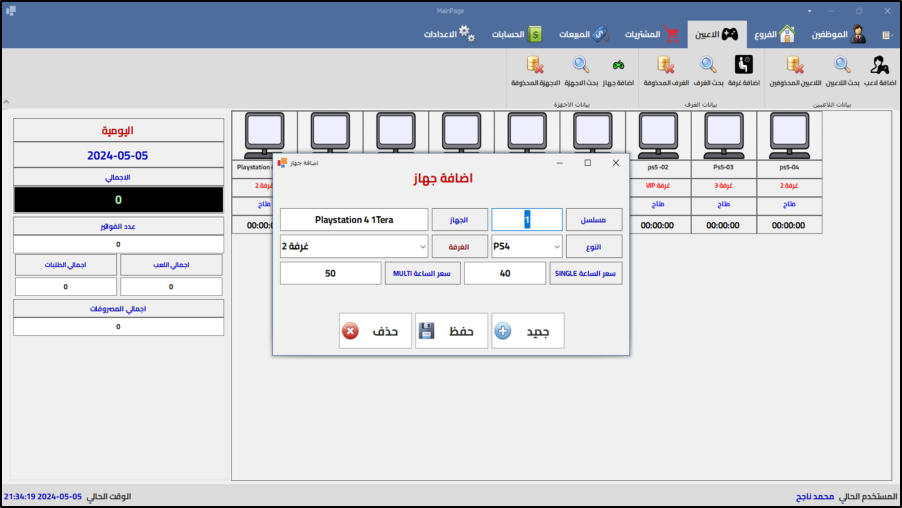Expand the room (غرفة 2) dropdown
902x508 pixels.
click(x=421, y=246)
